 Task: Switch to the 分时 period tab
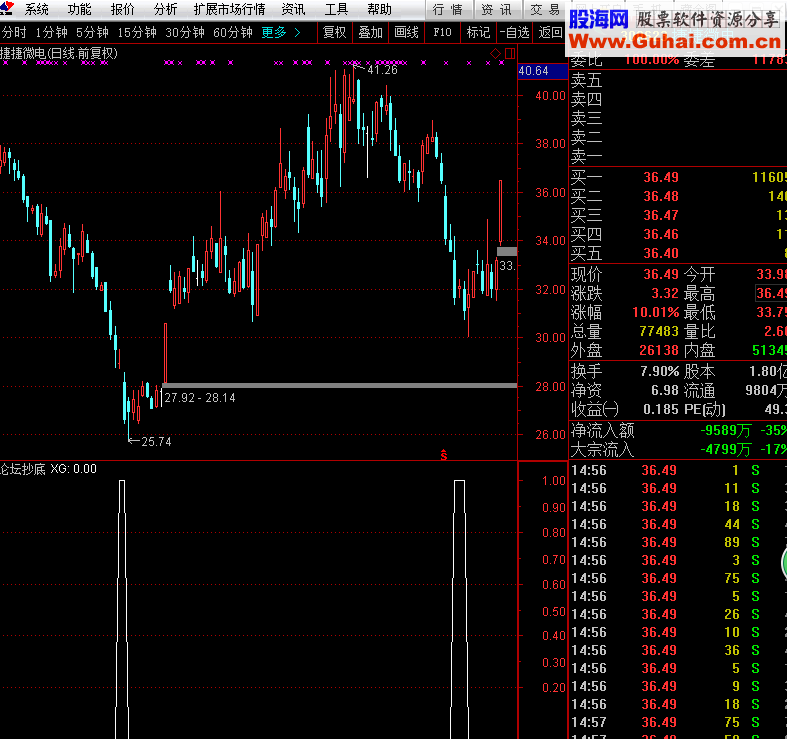pos(14,33)
